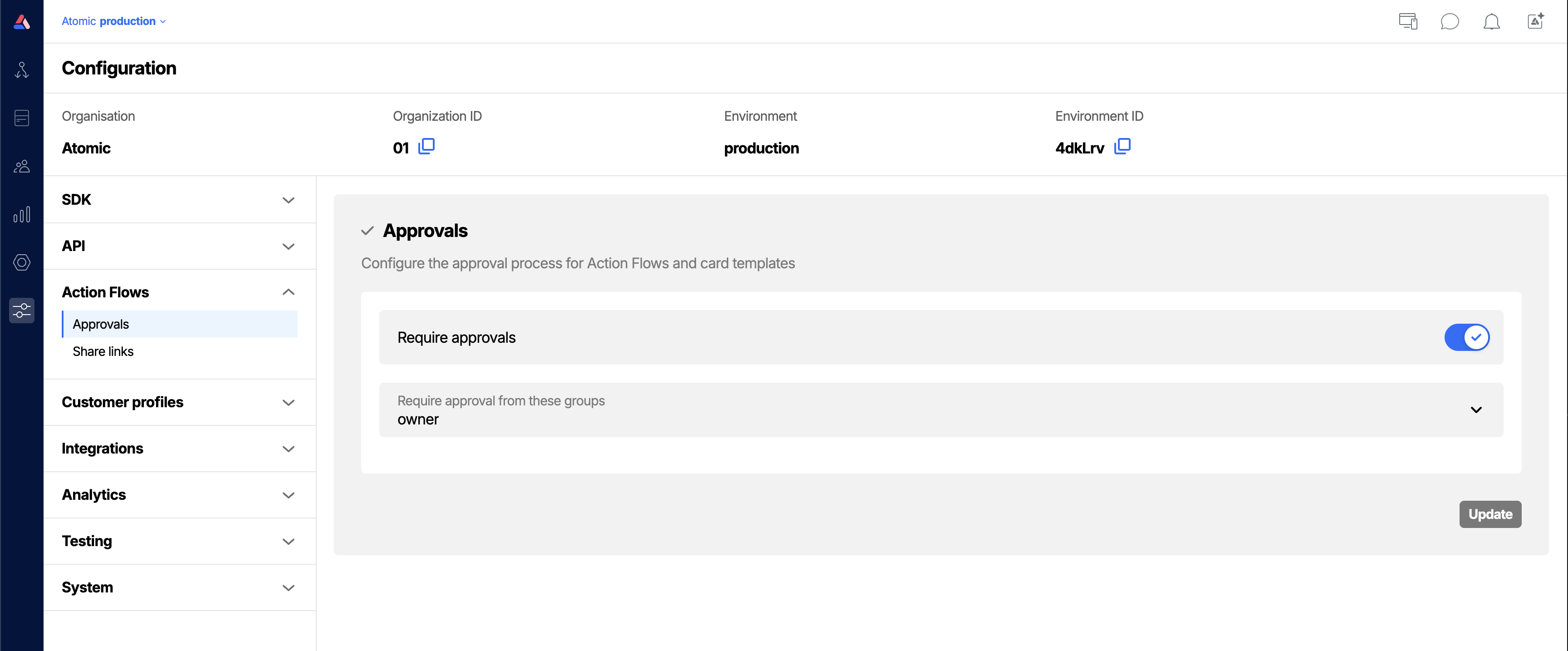Image resolution: width=1568 pixels, height=651 pixels.
Task: Click the devices preview icon in top bar
Action: (1407, 21)
